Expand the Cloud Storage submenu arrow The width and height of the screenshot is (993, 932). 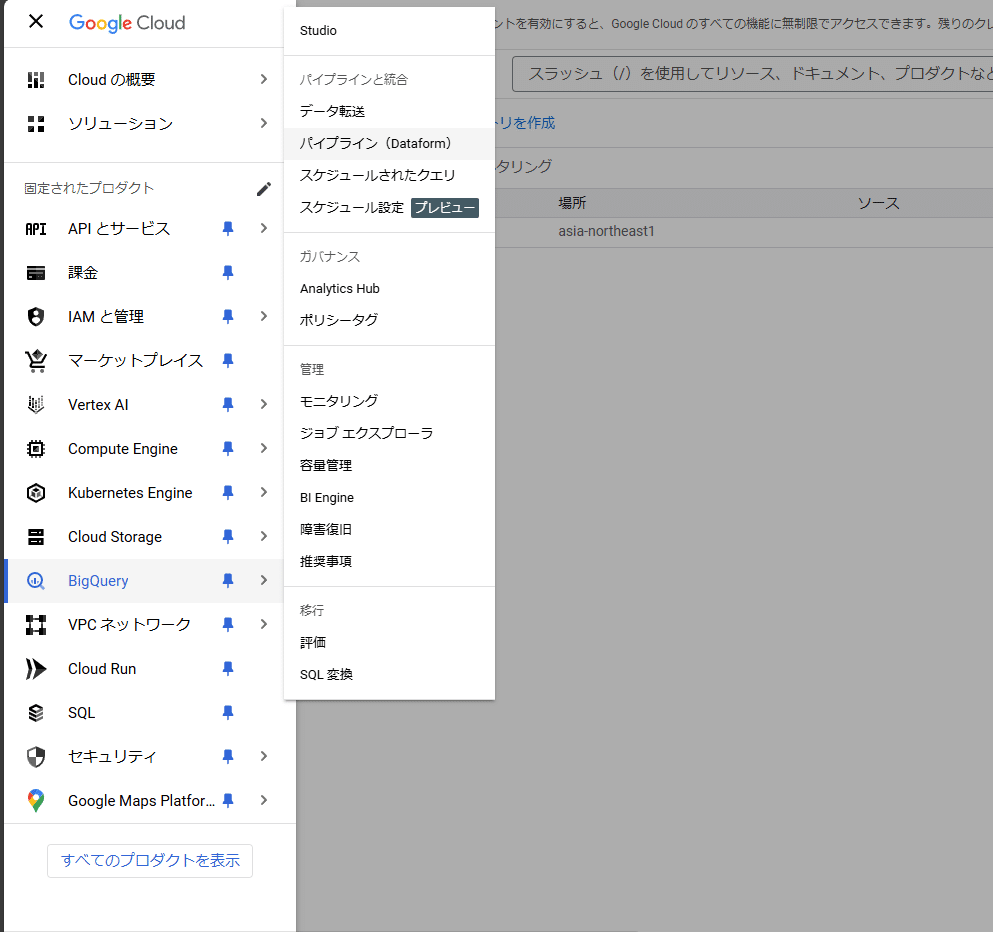pyautogui.click(x=264, y=537)
